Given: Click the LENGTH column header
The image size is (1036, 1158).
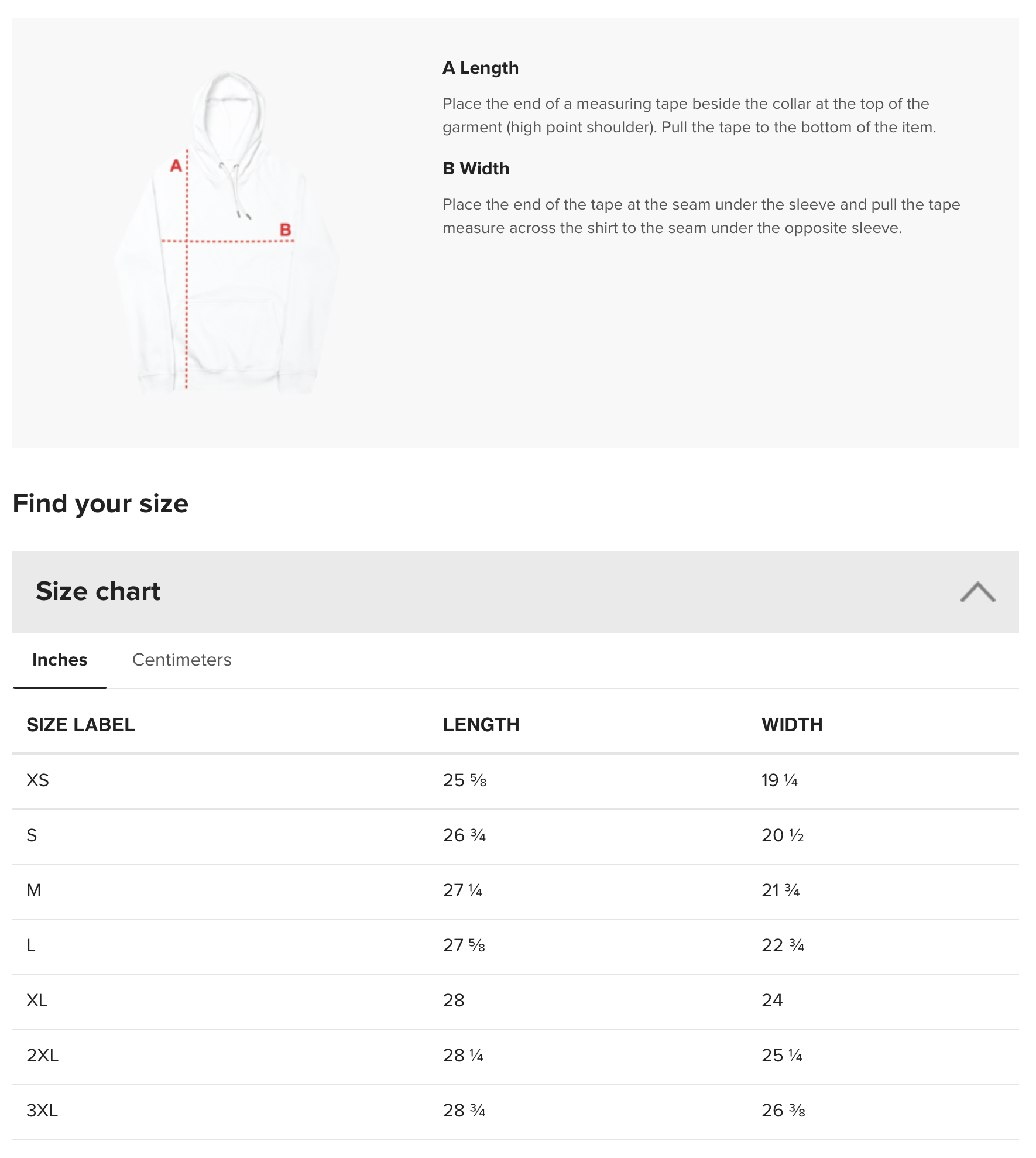Looking at the screenshot, I should (481, 725).
